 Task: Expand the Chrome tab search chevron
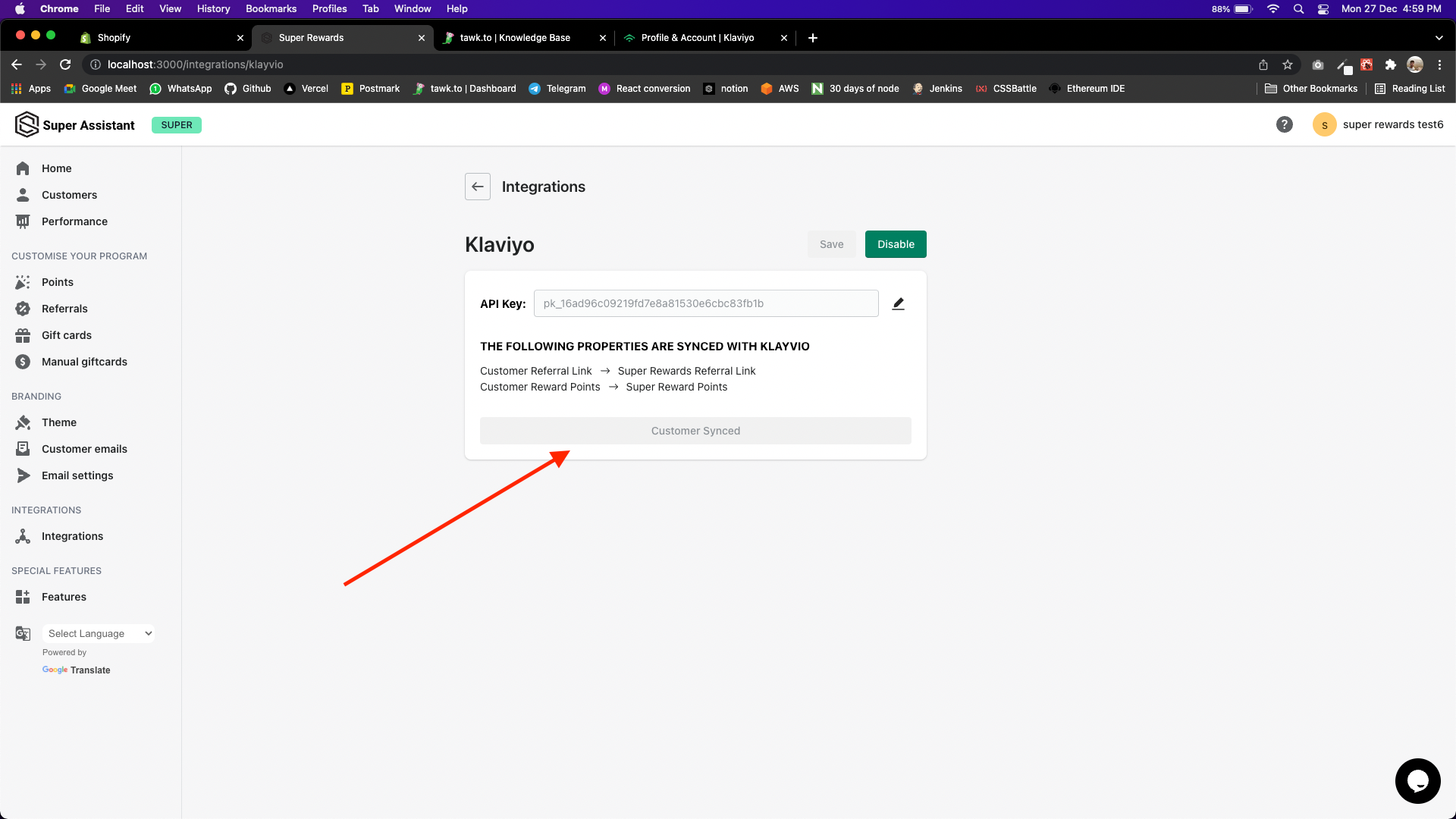1439,37
